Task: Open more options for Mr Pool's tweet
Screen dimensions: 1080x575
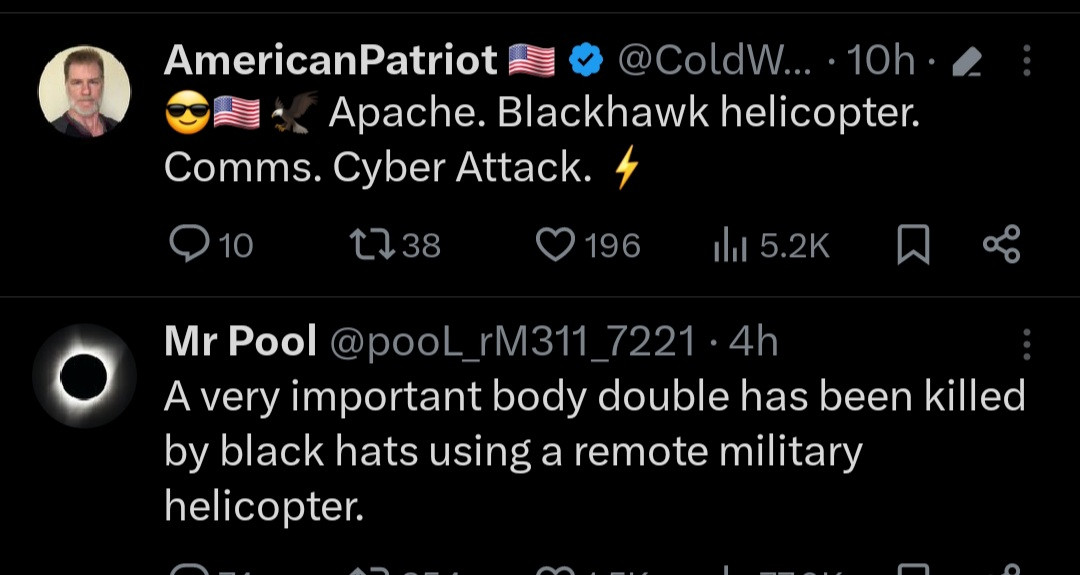Action: tap(1026, 345)
